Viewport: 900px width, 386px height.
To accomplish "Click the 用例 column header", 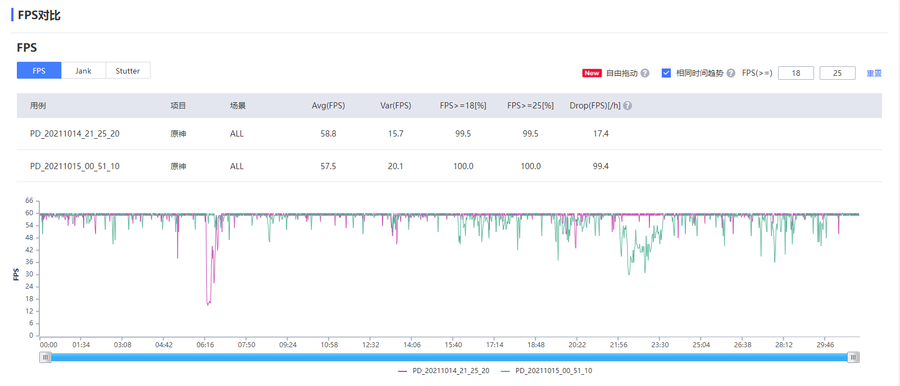I will click(38, 106).
